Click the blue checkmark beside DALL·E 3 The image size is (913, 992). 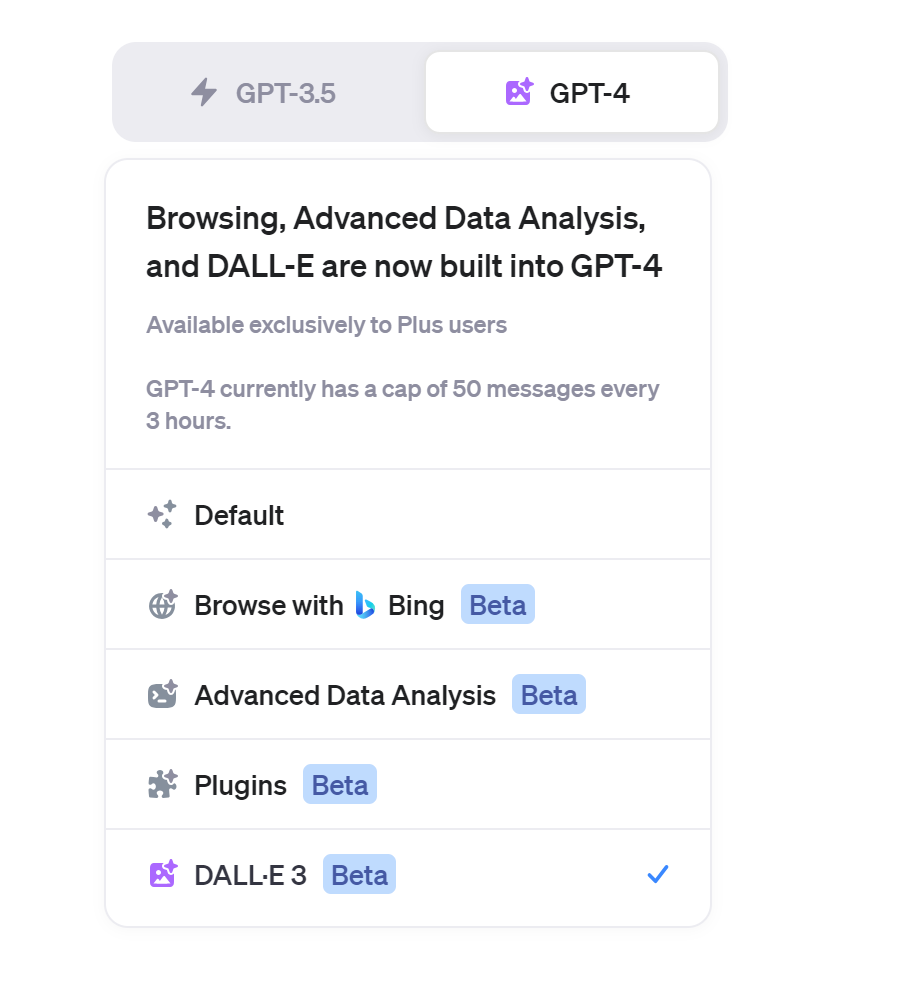(657, 875)
